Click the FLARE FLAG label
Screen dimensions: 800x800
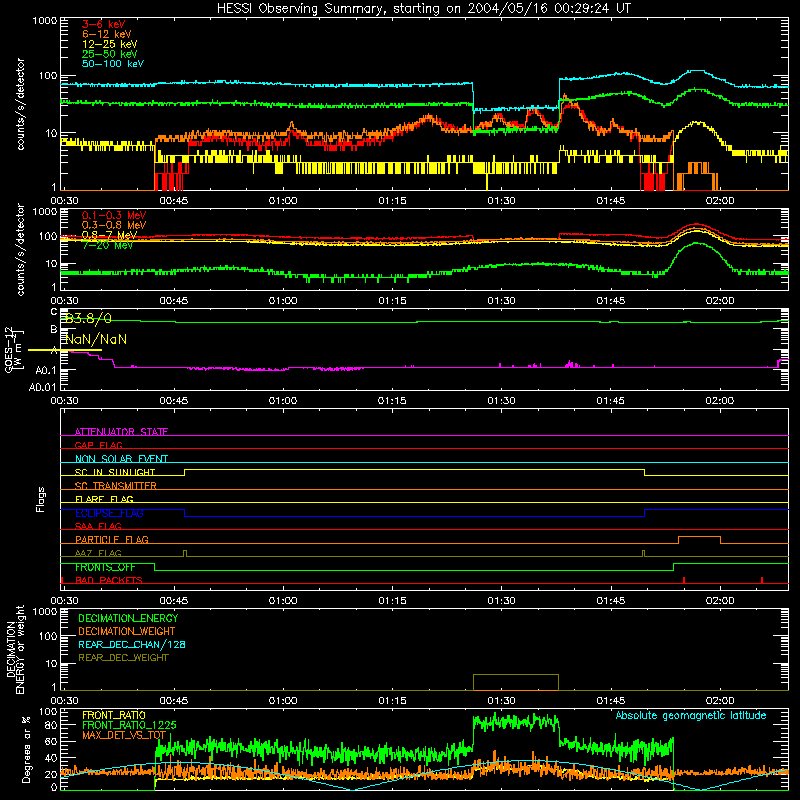(104, 499)
